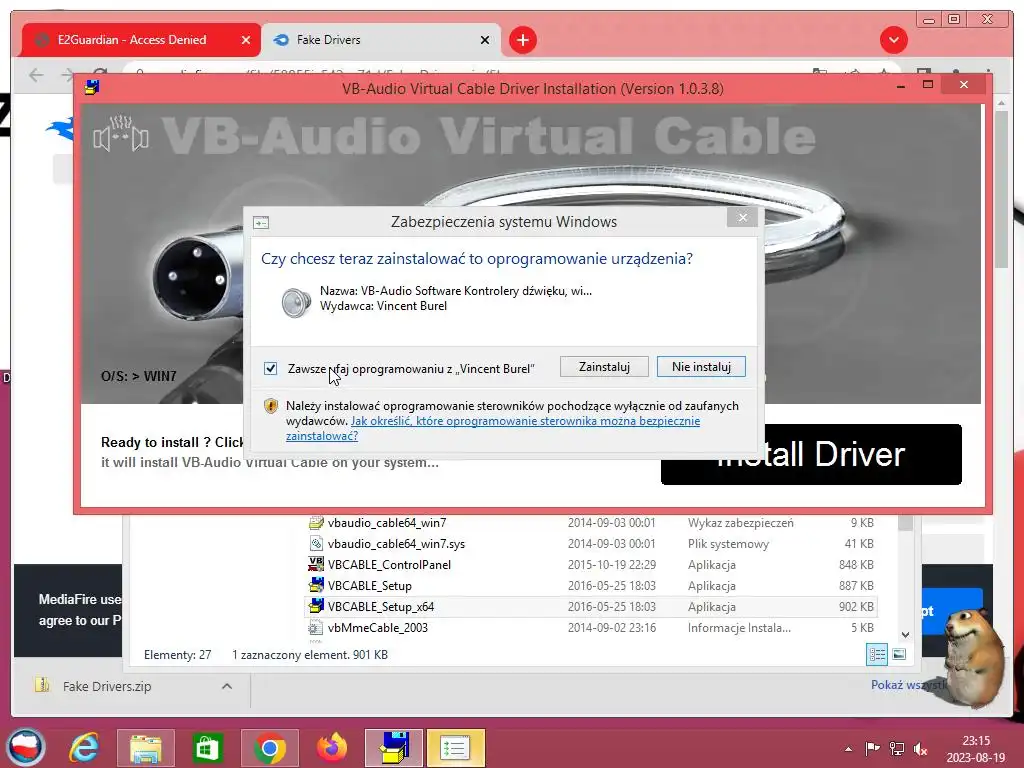
Task: Click the vbMmeCable_2003 file icon
Action: (x=316, y=628)
